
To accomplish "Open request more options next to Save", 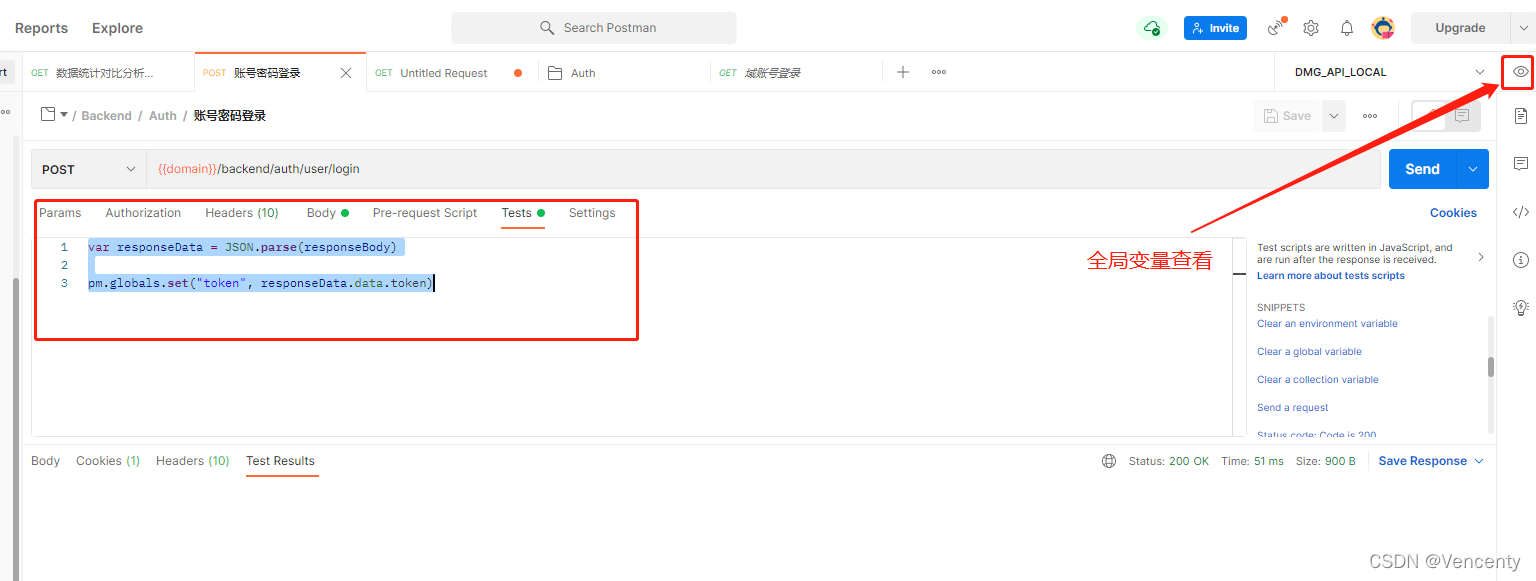I will click(1370, 116).
